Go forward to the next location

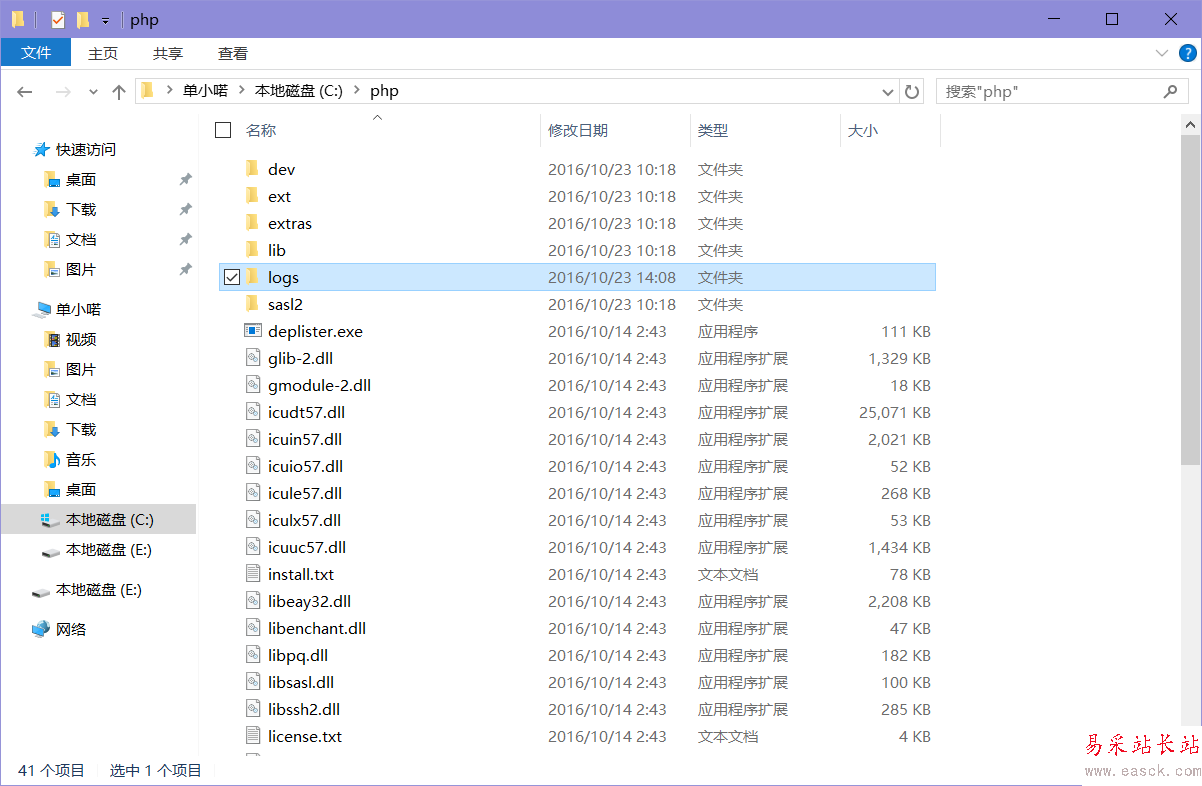(63, 91)
